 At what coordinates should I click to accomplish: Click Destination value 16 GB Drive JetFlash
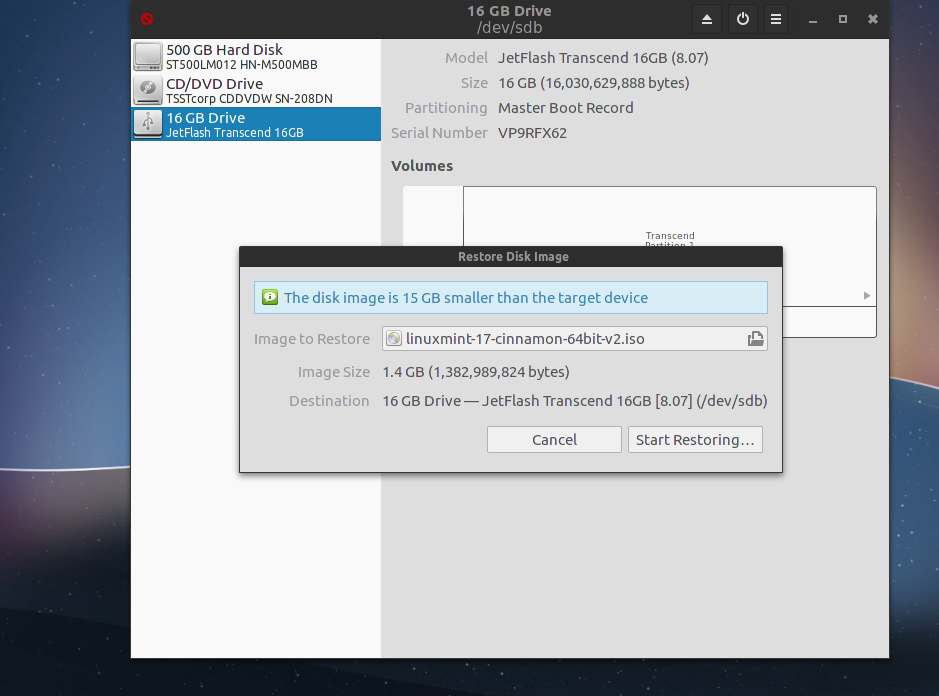pos(575,401)
